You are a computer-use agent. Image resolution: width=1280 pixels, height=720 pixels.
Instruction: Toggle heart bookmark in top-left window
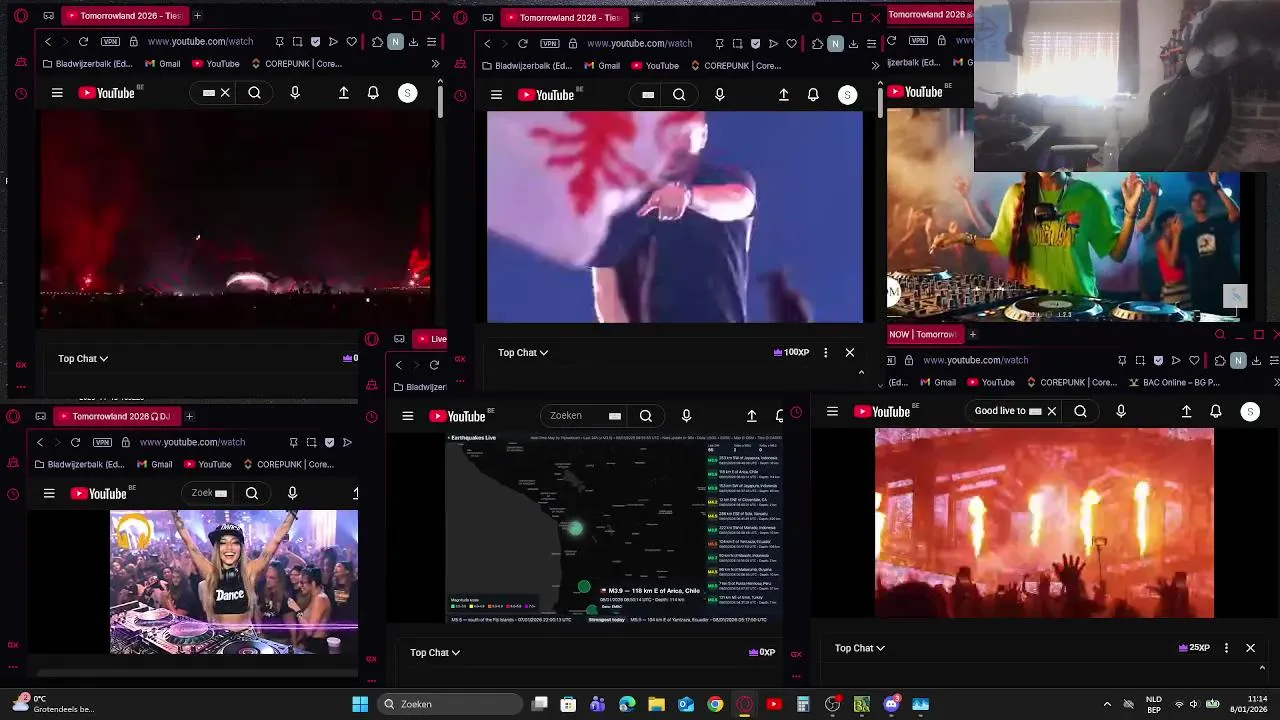coord(351,42)
